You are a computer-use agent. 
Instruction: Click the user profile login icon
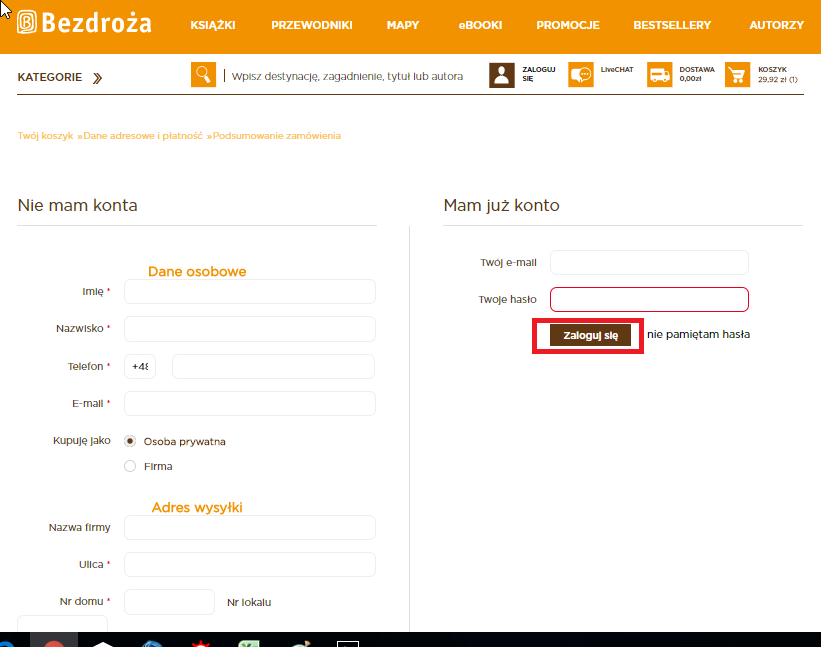[x=502, y=75]
